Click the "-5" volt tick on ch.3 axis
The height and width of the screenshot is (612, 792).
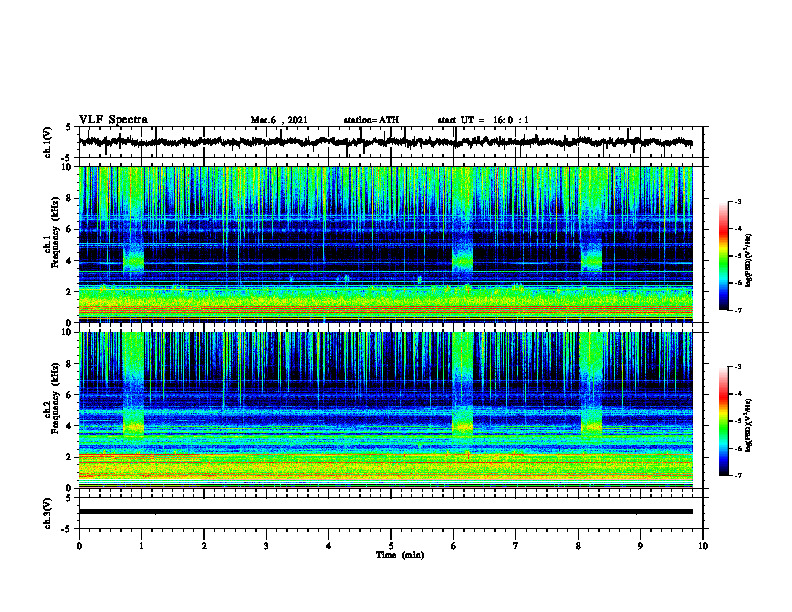click(67, 529)
